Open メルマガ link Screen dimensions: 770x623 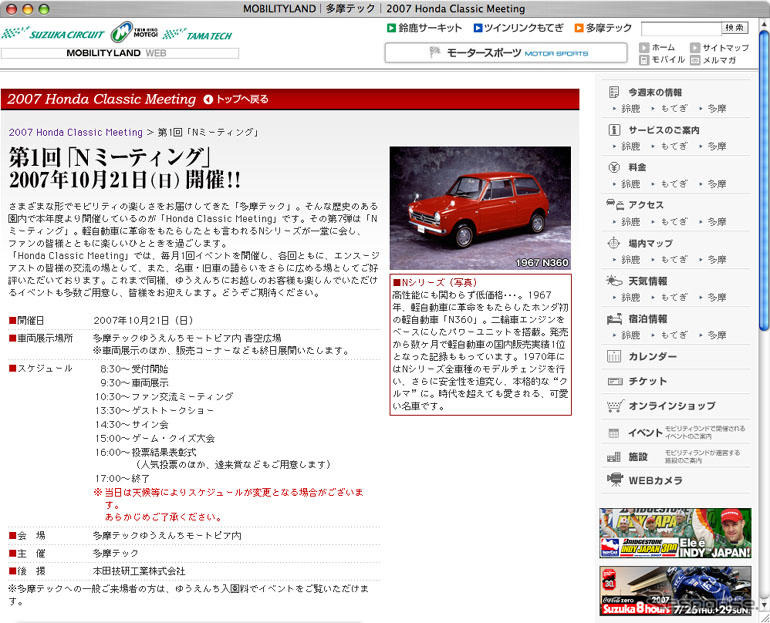(x=713, y=60)
